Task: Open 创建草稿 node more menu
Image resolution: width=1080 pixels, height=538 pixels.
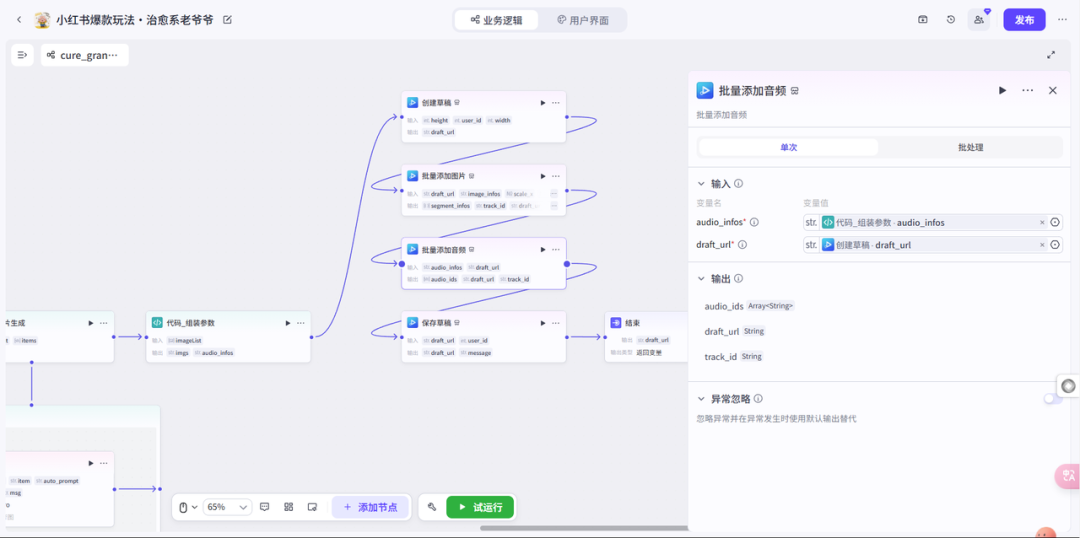Action: coord(555,103)
